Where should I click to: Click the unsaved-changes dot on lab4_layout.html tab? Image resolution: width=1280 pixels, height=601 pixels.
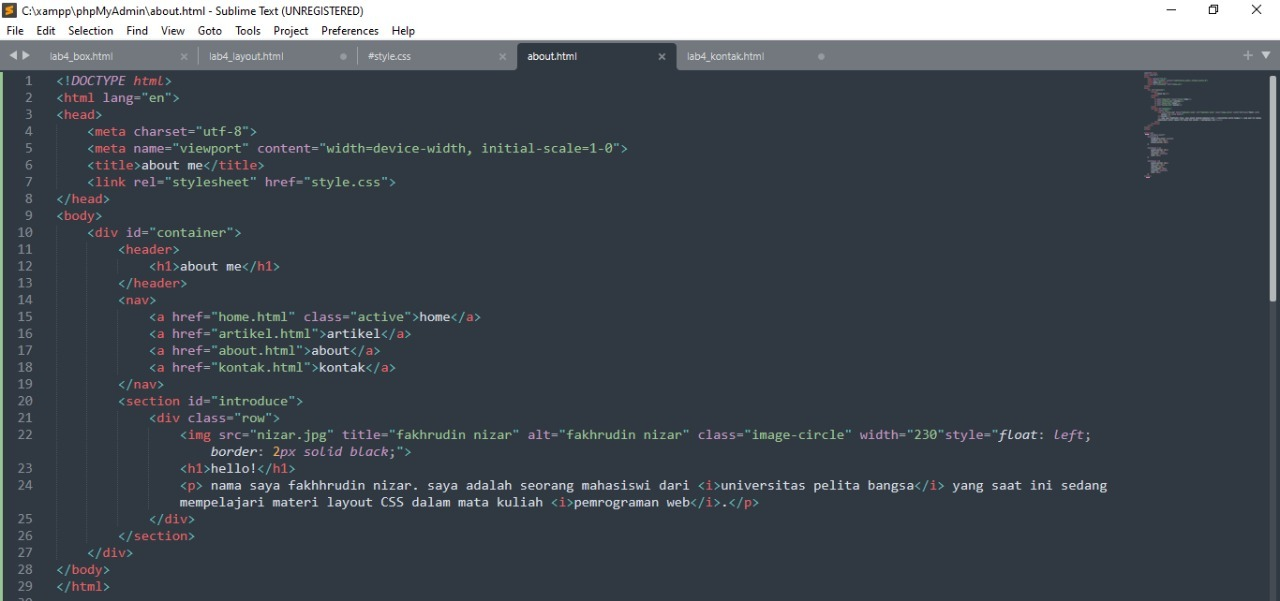coord(342,57)
